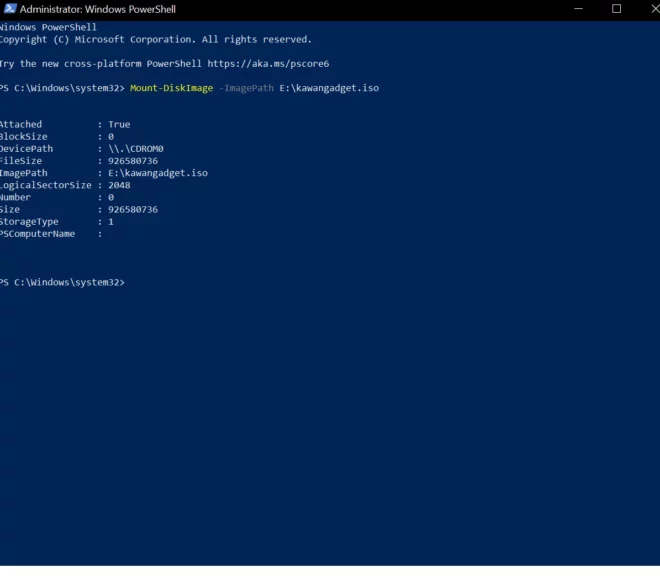Click the LogicalSectorSize value 2048

coord(119,185)
